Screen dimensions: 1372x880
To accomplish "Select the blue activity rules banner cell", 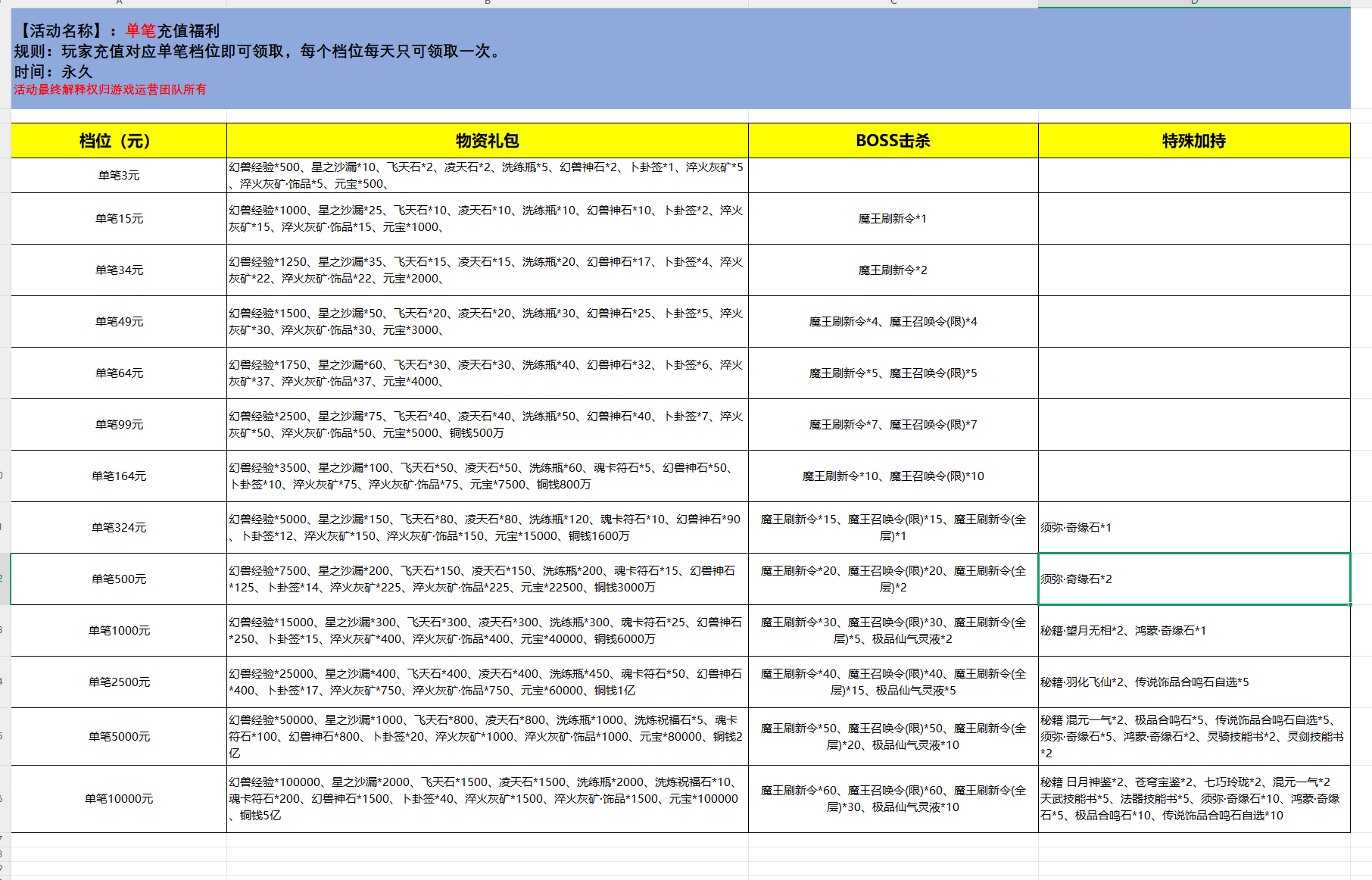I will pos(680,59).
